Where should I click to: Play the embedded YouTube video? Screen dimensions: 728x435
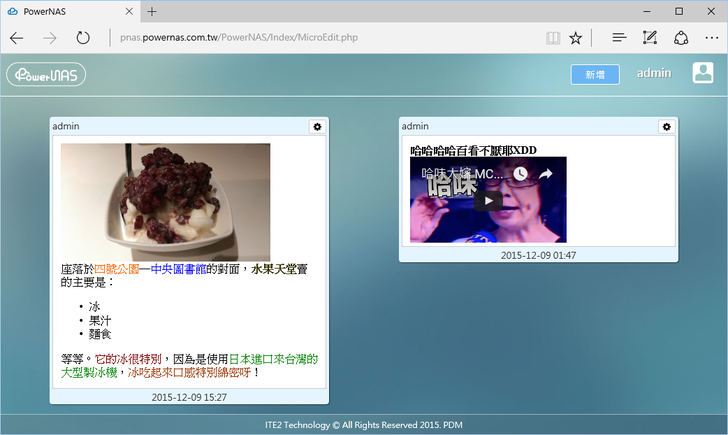coord(488,200)
